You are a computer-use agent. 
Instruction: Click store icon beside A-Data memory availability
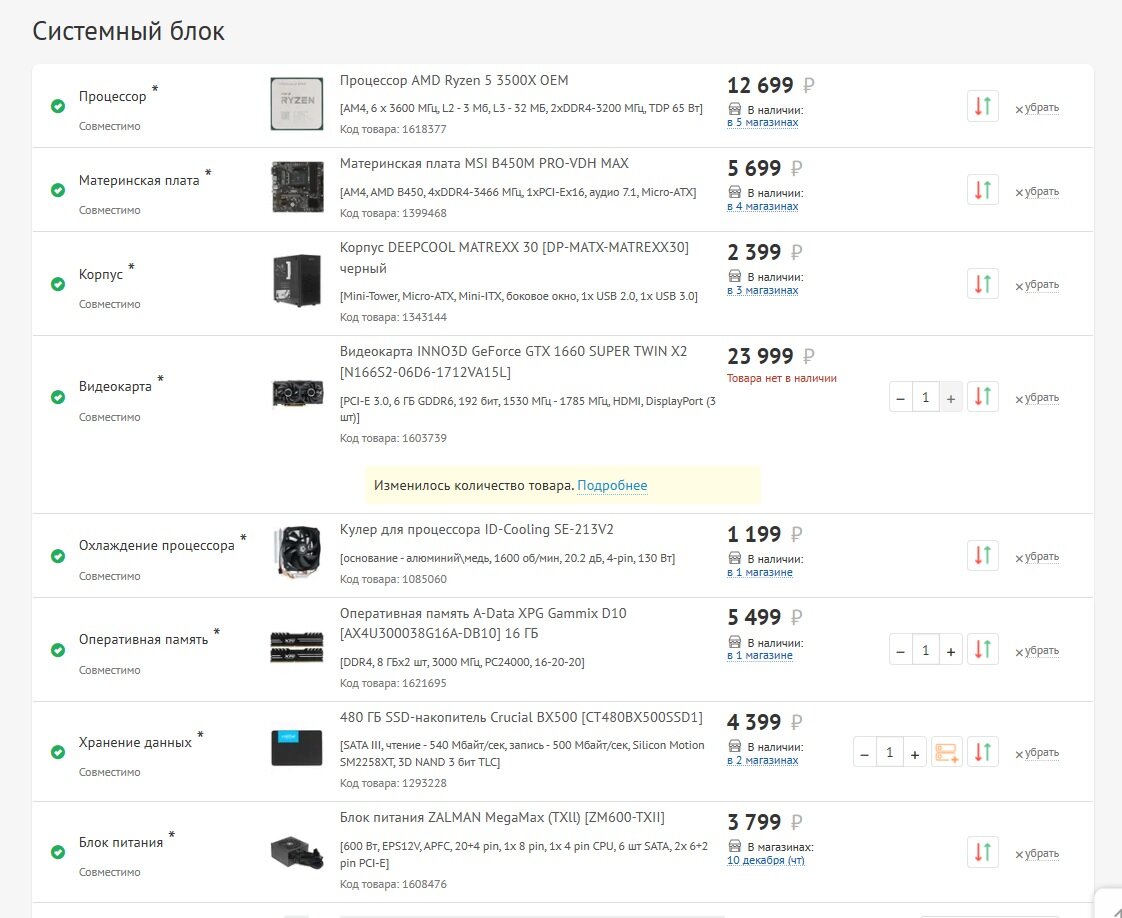click(734, 642)
